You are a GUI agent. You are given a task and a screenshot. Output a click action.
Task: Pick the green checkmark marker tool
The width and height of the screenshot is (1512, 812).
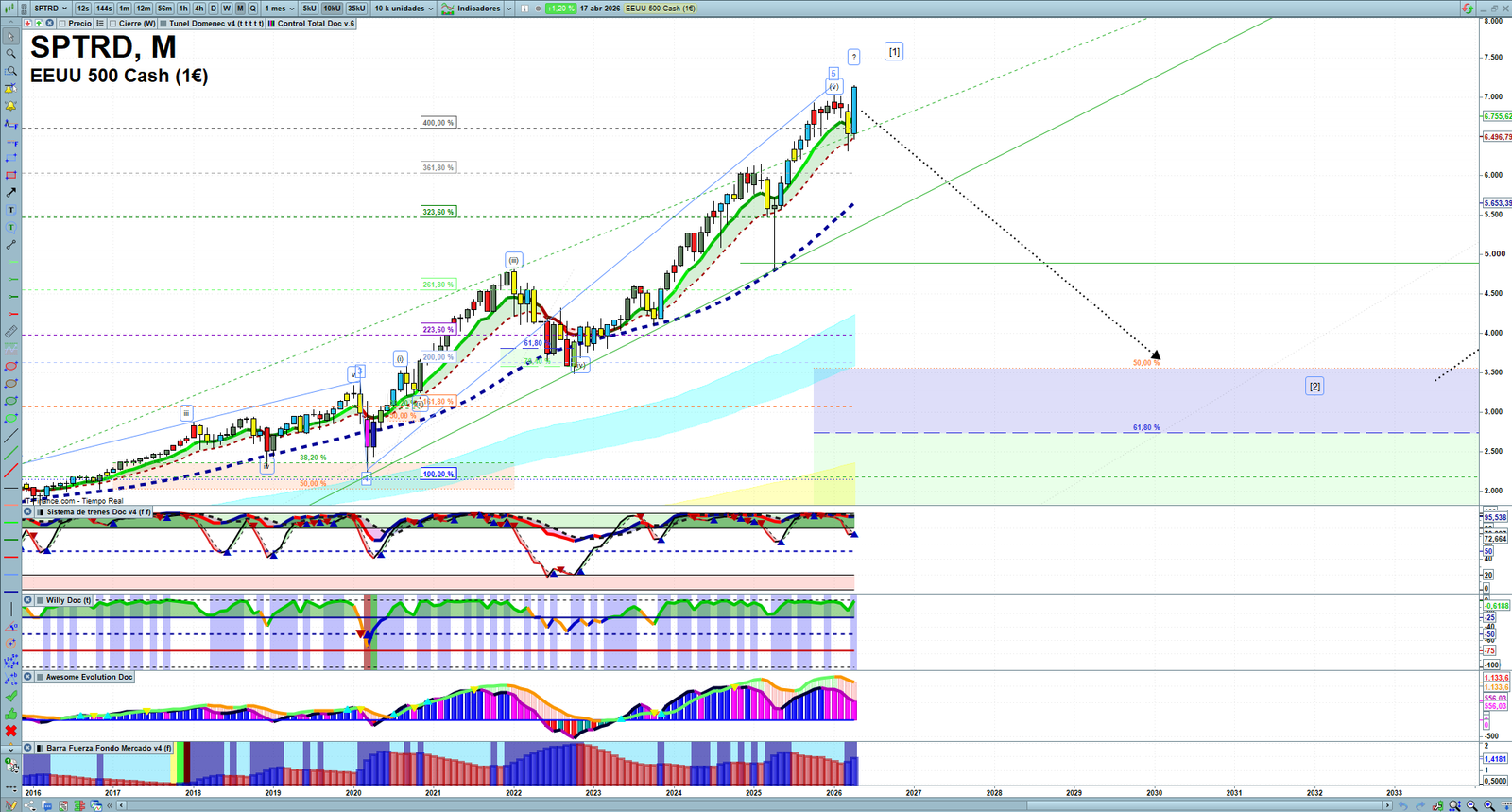click(x=10, y=696)
